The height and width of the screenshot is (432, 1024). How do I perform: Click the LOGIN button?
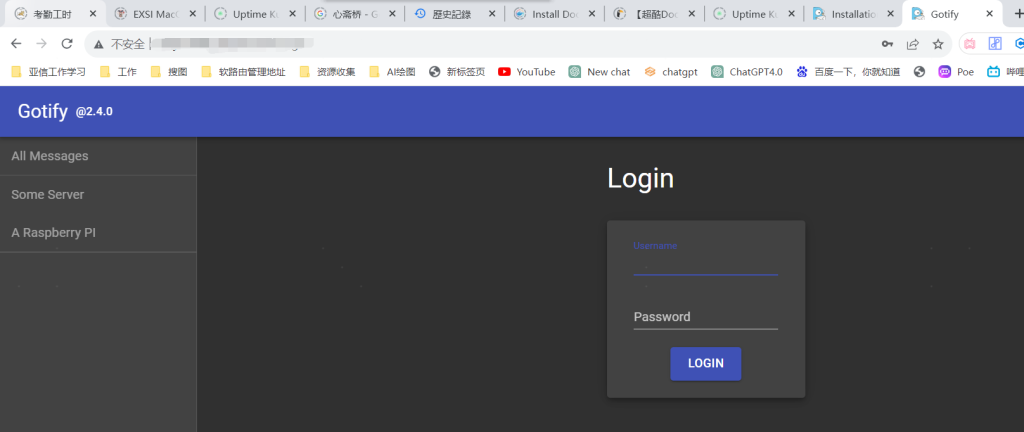705,363
